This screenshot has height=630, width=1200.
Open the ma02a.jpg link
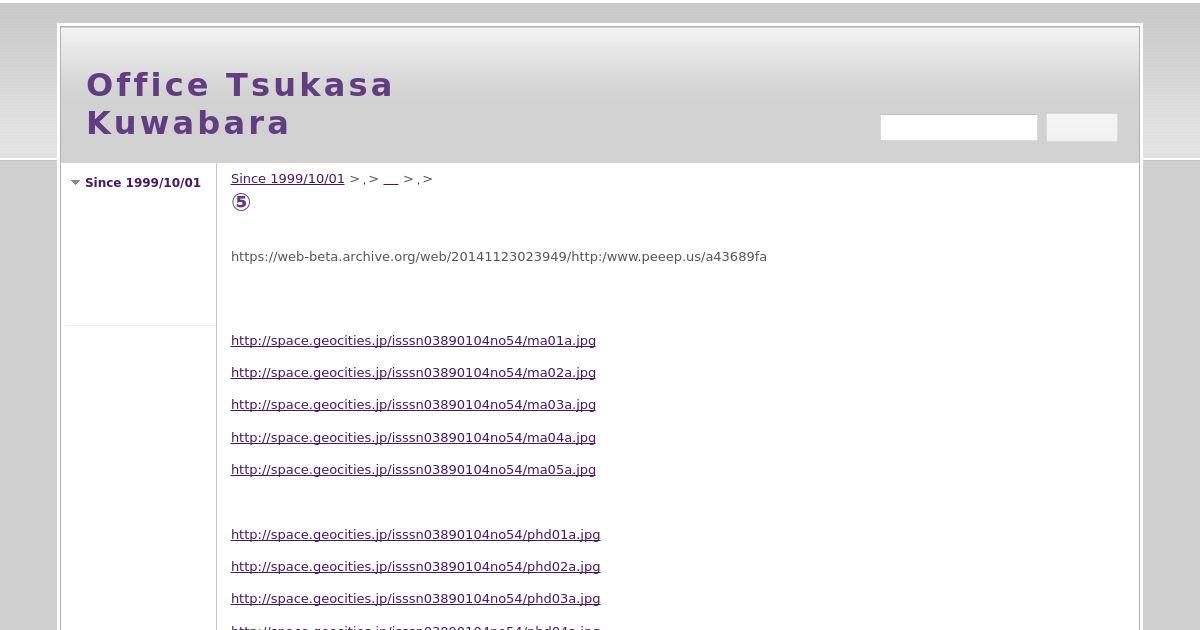413,373
